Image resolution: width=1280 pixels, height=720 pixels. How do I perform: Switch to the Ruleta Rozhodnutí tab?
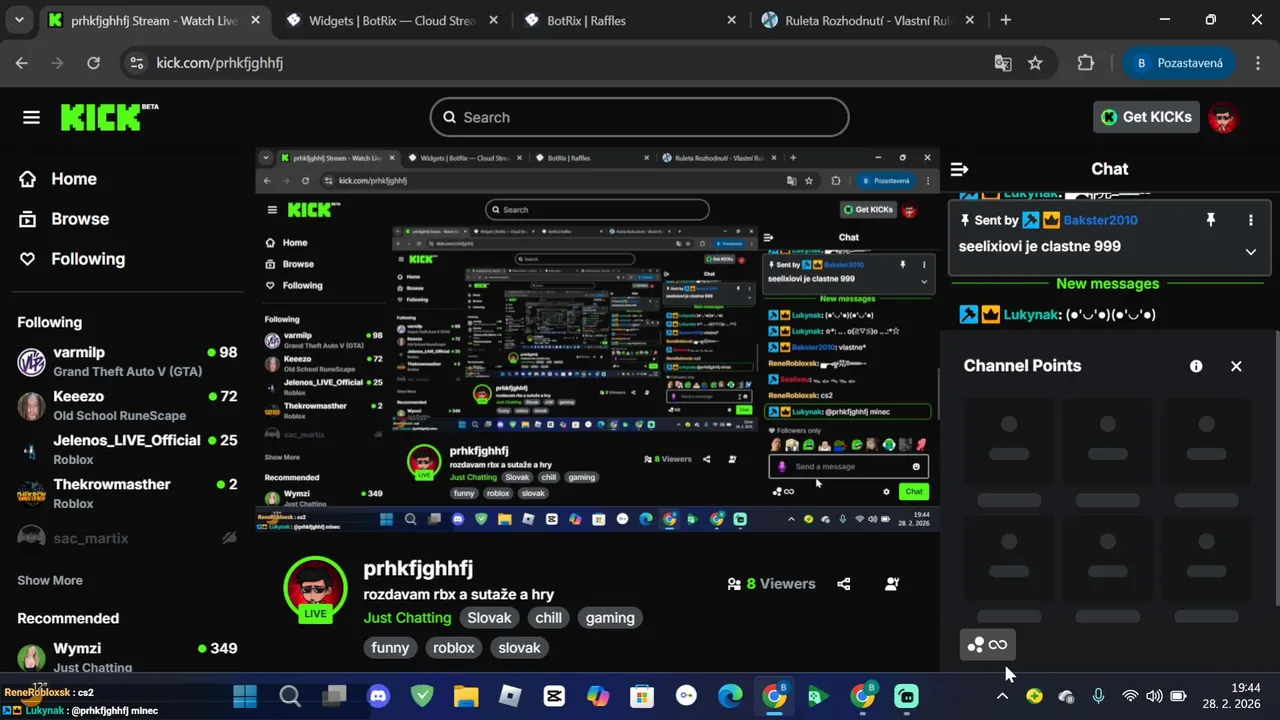click(868, 20)
